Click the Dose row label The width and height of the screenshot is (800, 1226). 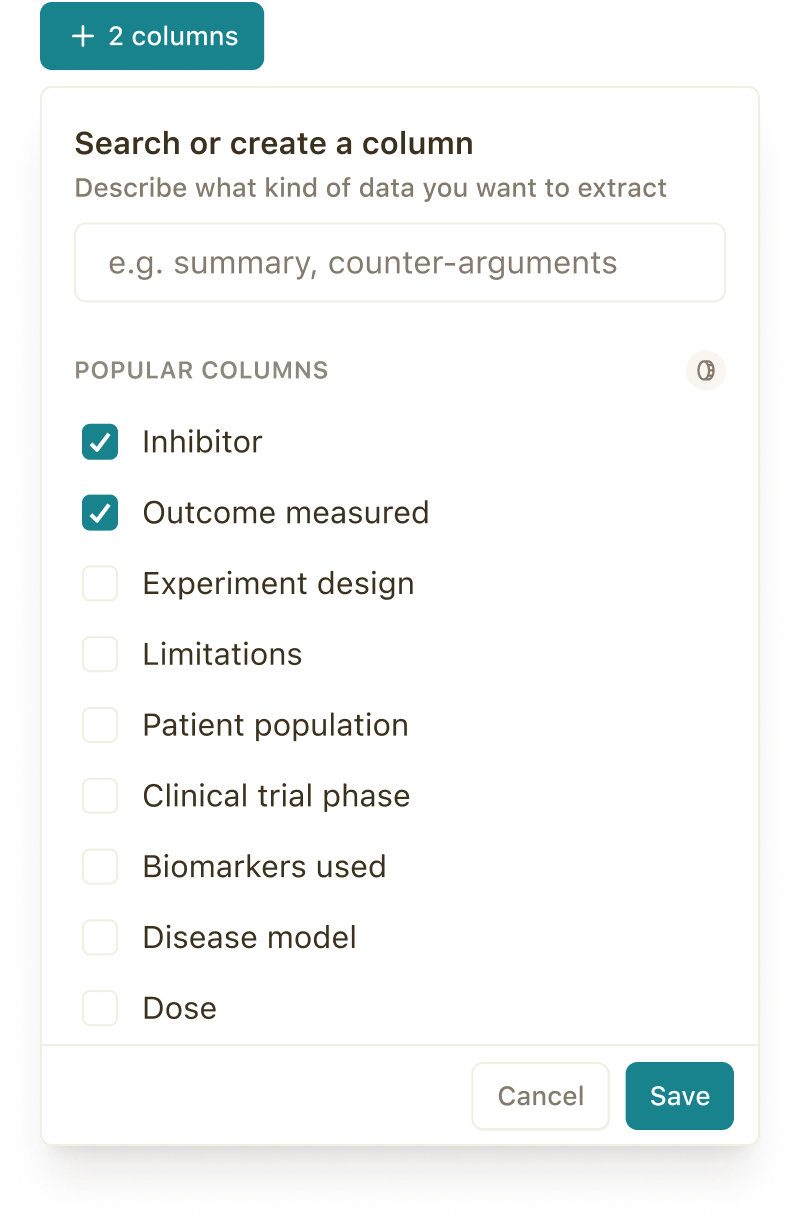click(179, 1008)
